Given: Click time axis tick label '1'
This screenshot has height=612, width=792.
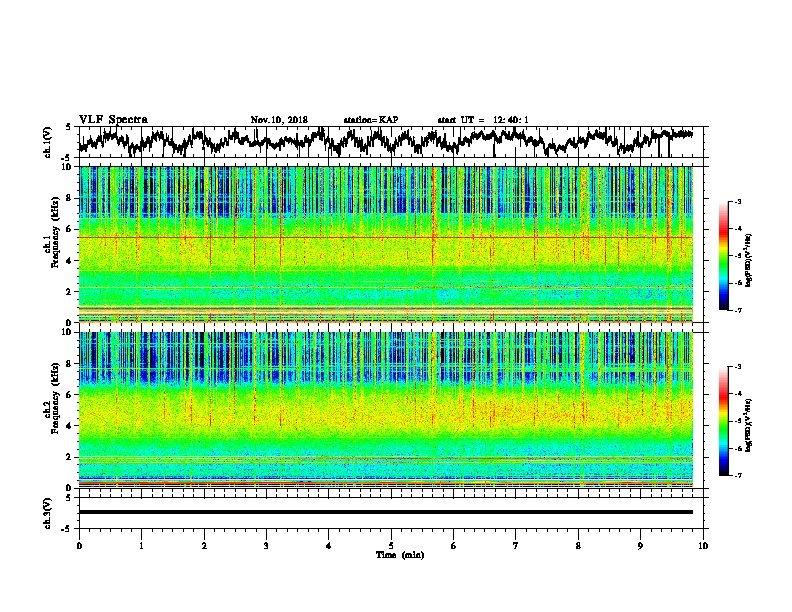Looking at the screenshot, I should pos(141,546).
